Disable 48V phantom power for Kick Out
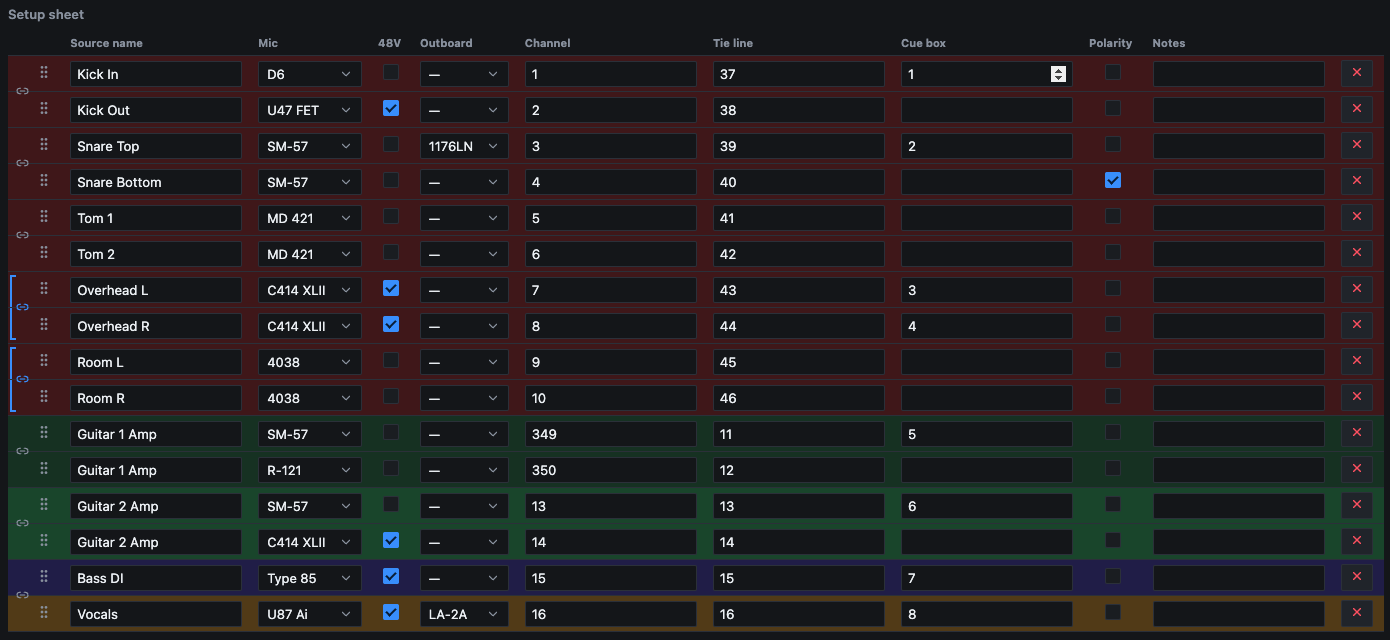Image resolution: width=1390 pixels, height=640 pixels. point(391,108)
